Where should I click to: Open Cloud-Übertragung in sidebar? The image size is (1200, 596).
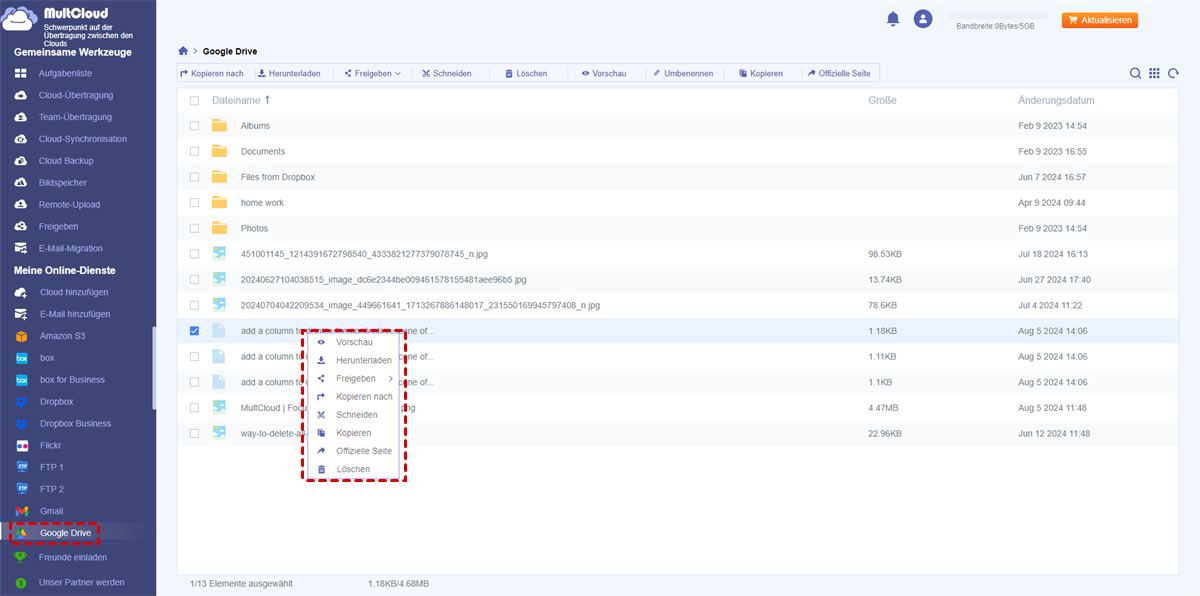pyautogui.click(x=78, y=95)
